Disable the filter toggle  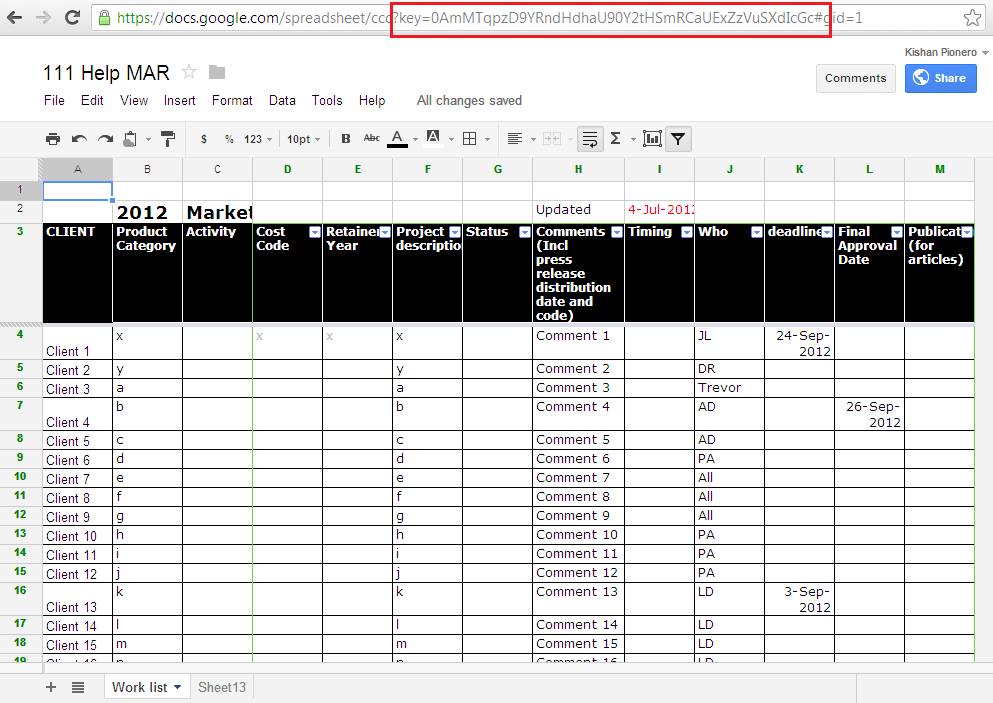coord(678,139)
